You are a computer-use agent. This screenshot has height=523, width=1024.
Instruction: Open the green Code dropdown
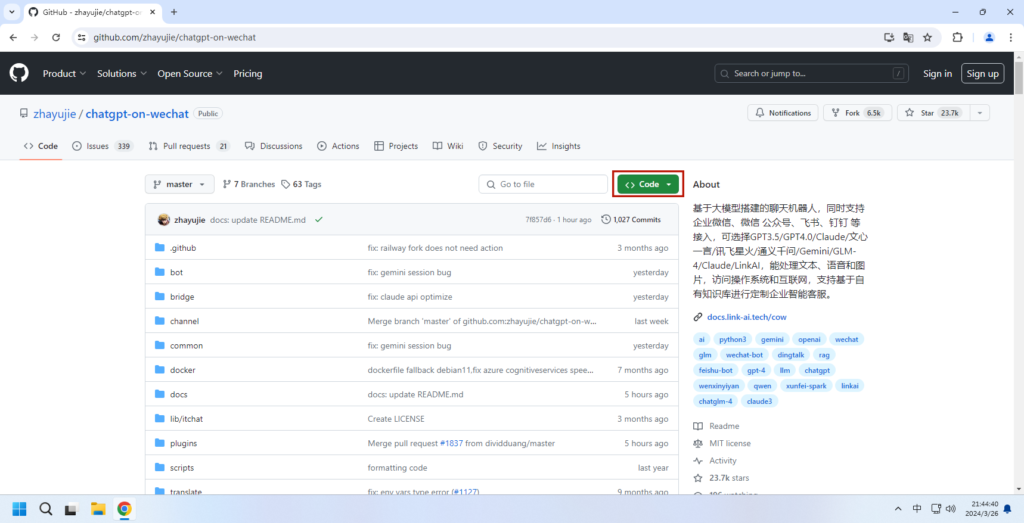(x=648, y=184)
